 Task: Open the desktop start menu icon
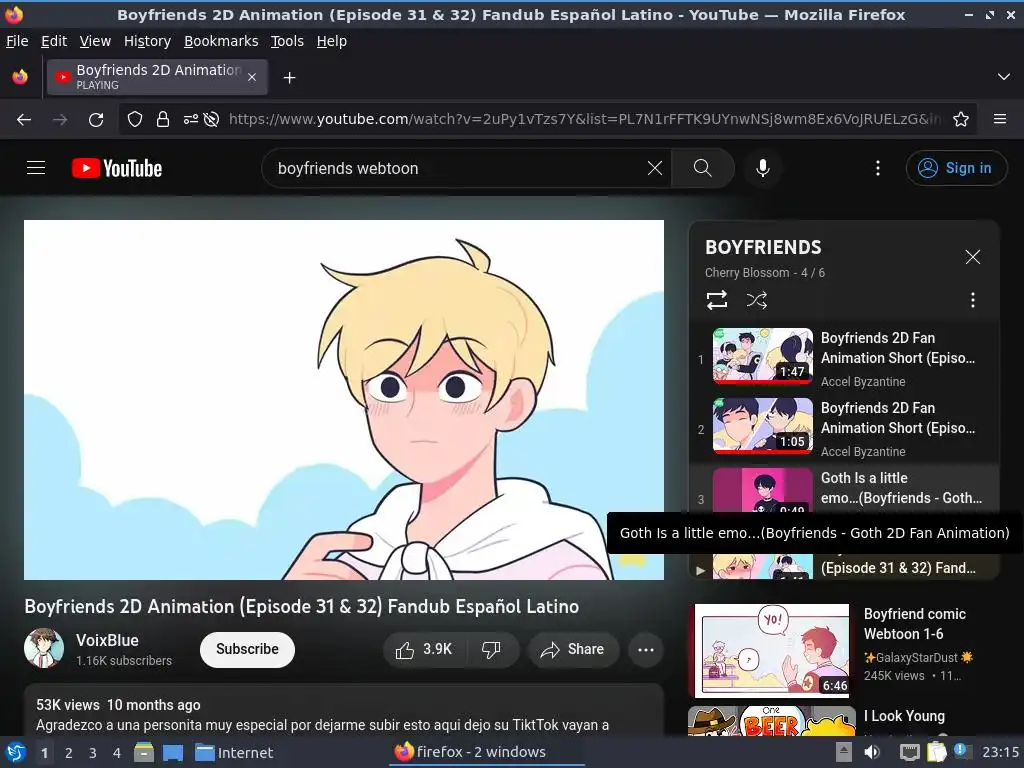click(15, 752)
